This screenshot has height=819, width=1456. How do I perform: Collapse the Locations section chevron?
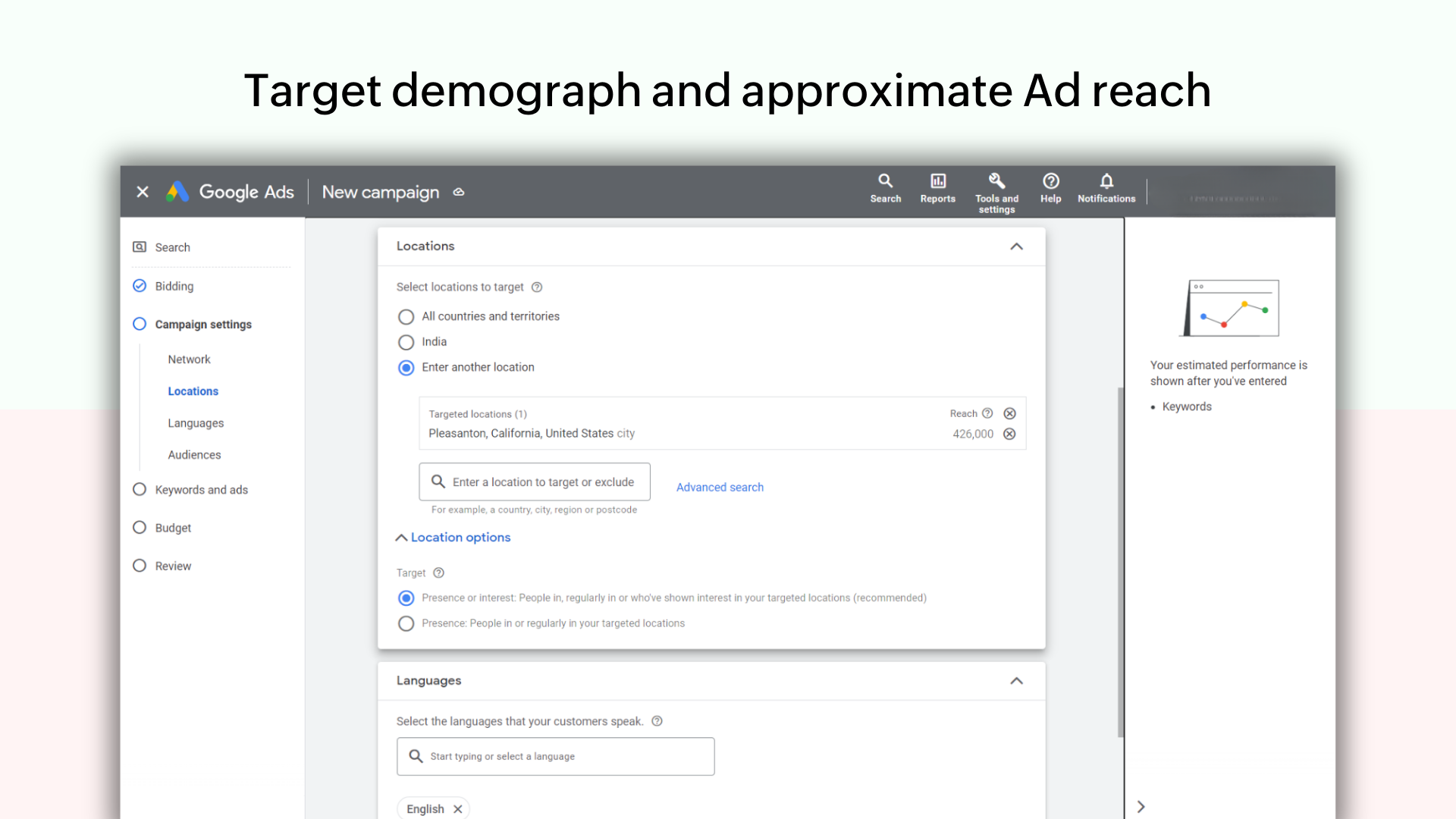(1016, 246)
